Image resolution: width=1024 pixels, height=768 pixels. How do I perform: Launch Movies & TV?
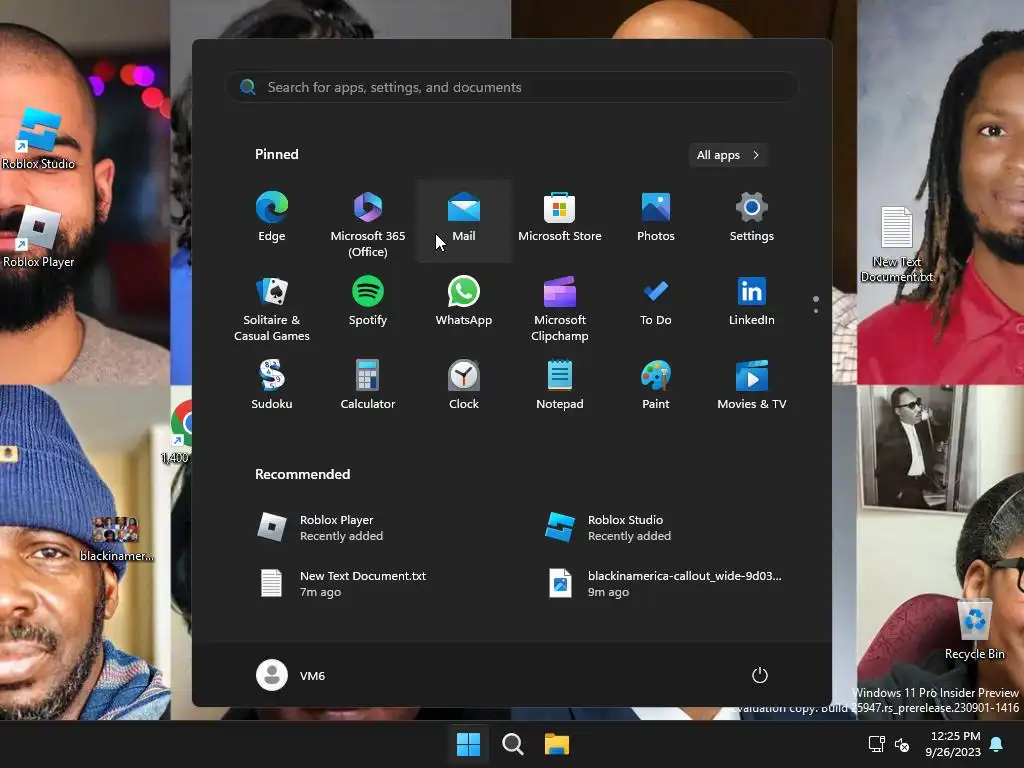(752, 385)
